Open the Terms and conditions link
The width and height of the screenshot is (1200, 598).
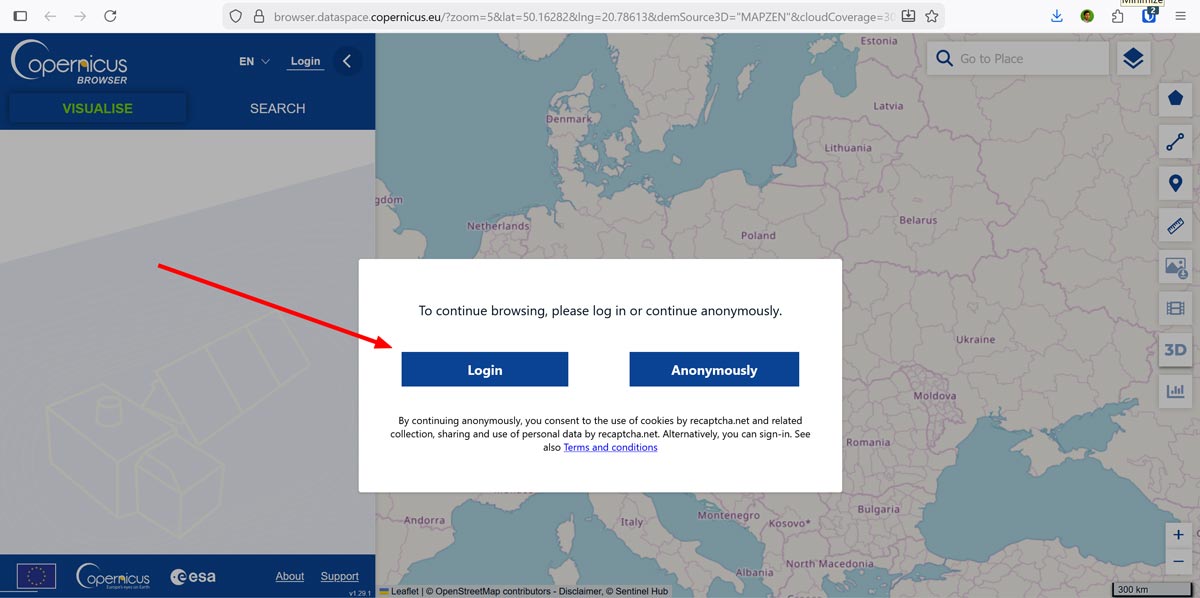(x=610, y=448)
